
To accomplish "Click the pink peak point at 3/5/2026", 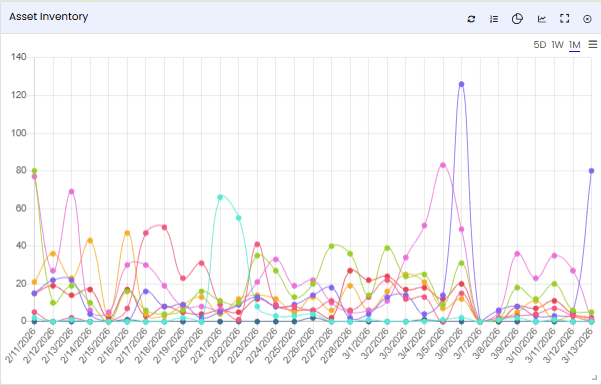I will (x=443, y=165).
